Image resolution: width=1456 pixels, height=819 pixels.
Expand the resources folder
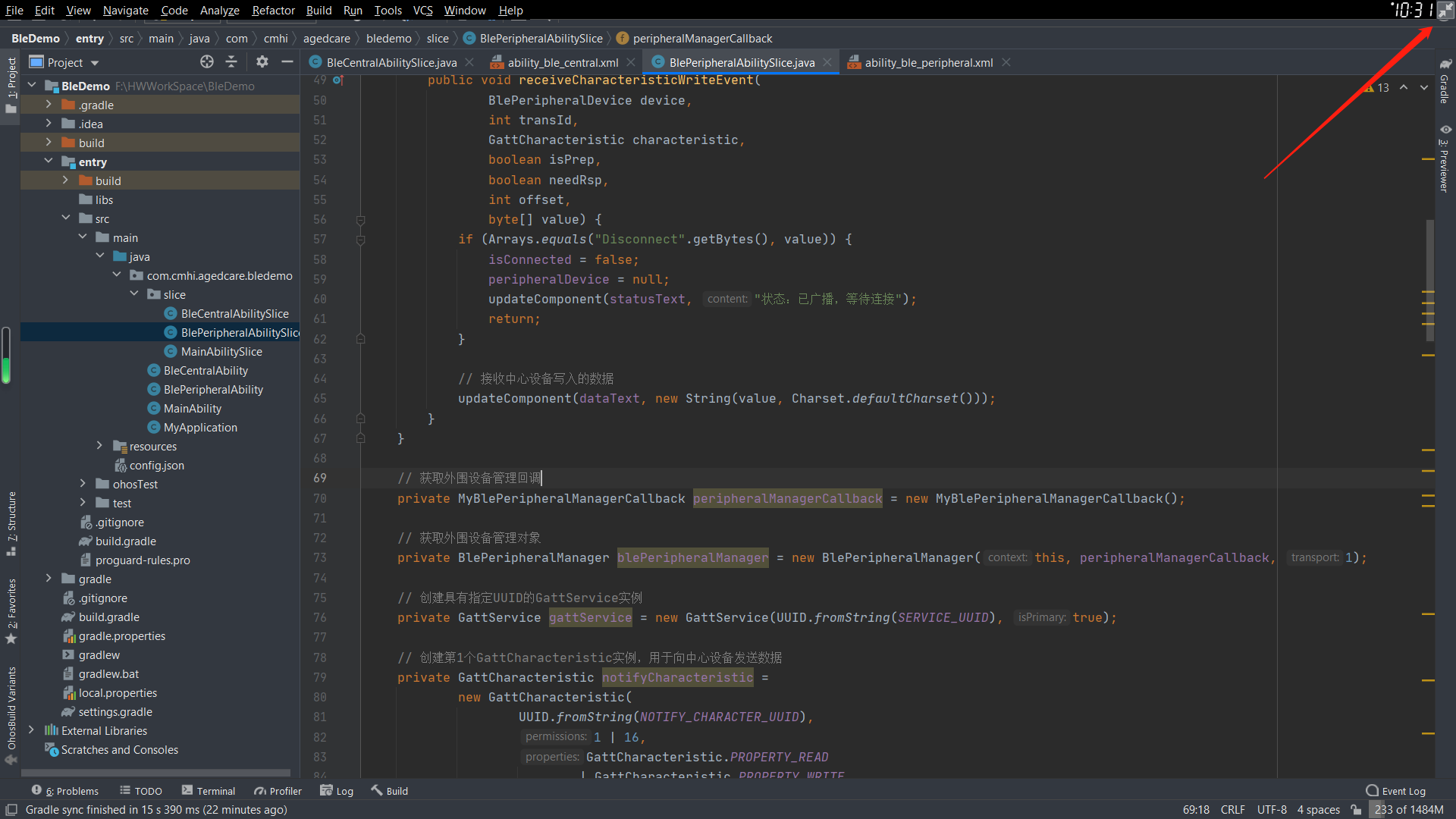click(x=99, y=446)
